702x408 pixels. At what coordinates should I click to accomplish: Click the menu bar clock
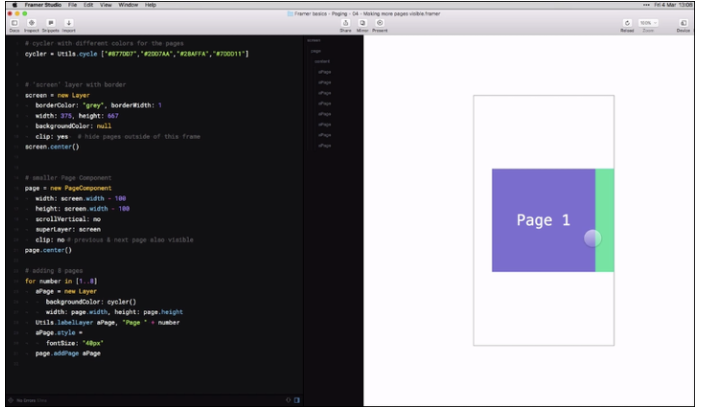click(673, 5)
